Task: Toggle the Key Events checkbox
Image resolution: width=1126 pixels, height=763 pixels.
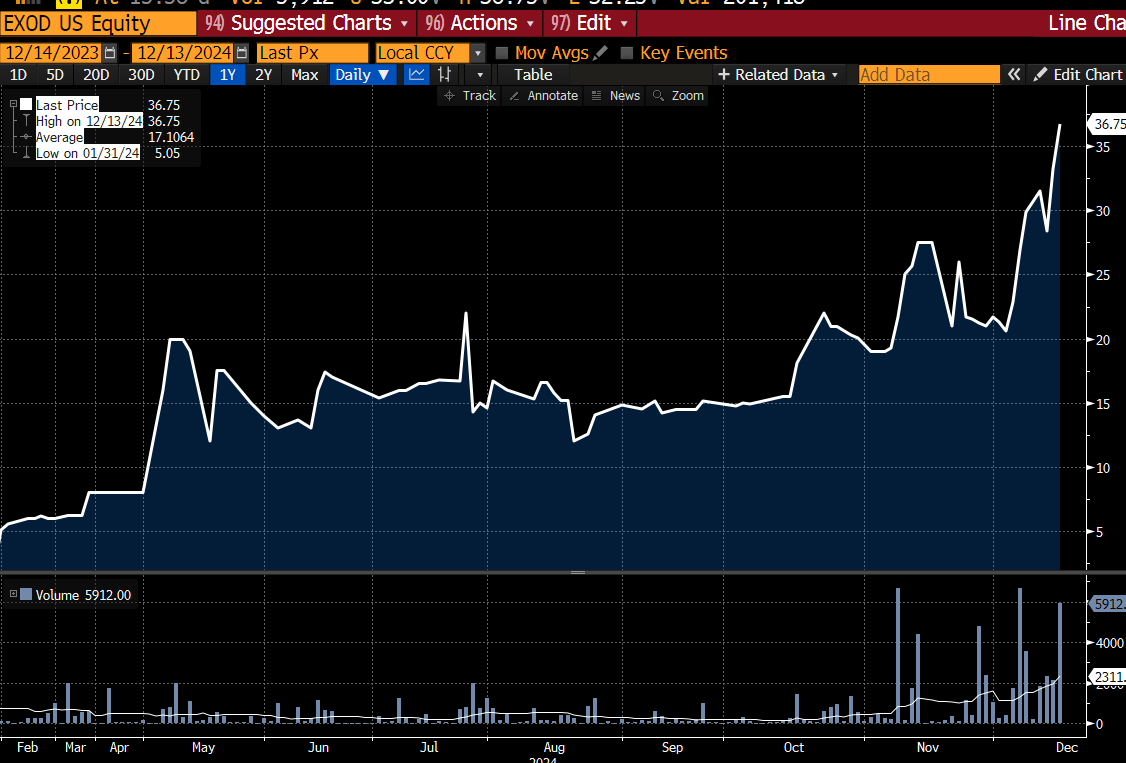Action: pyautogui.click(x=628, y=52)
